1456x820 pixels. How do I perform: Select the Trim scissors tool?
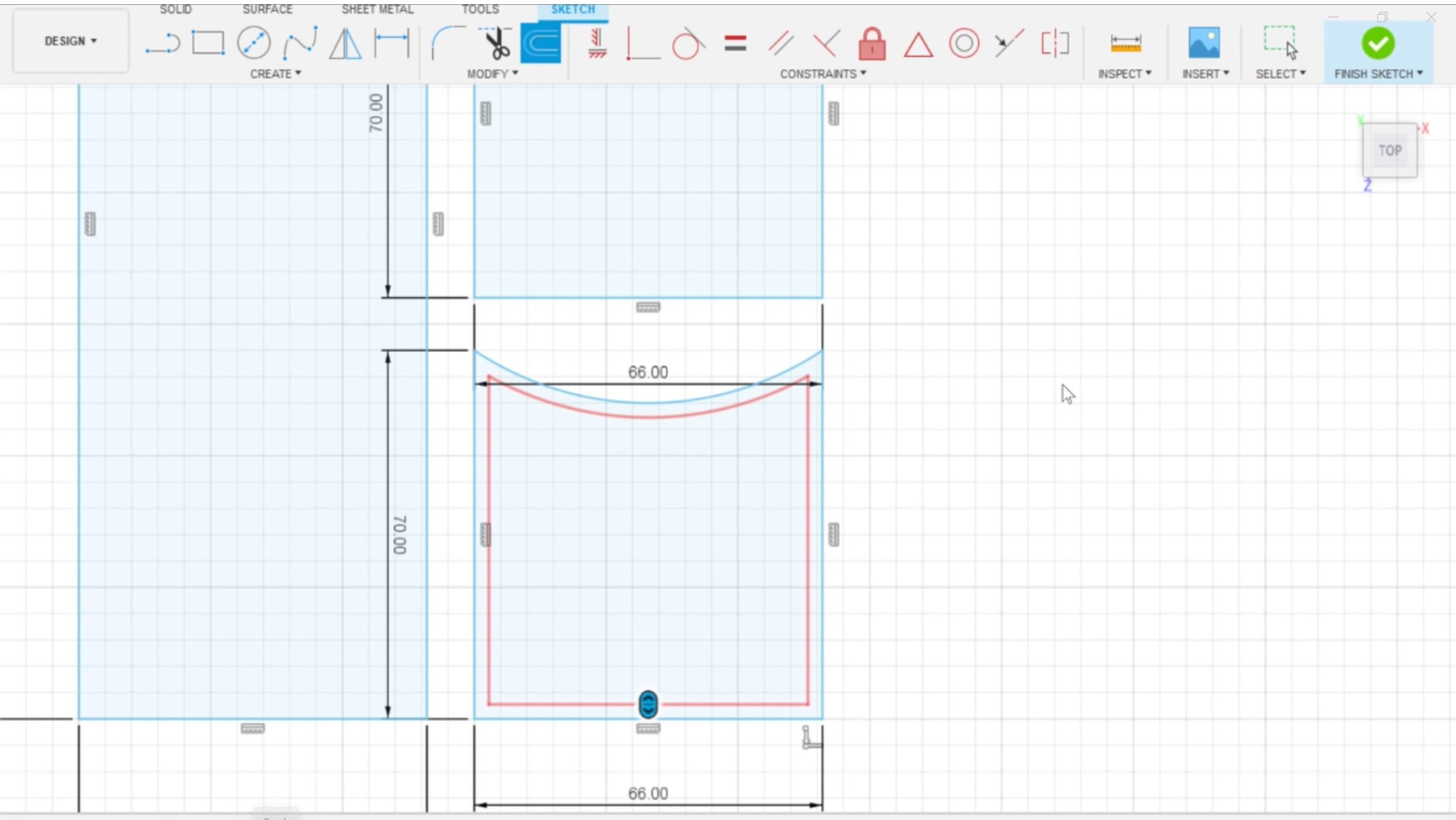(498, 44)
